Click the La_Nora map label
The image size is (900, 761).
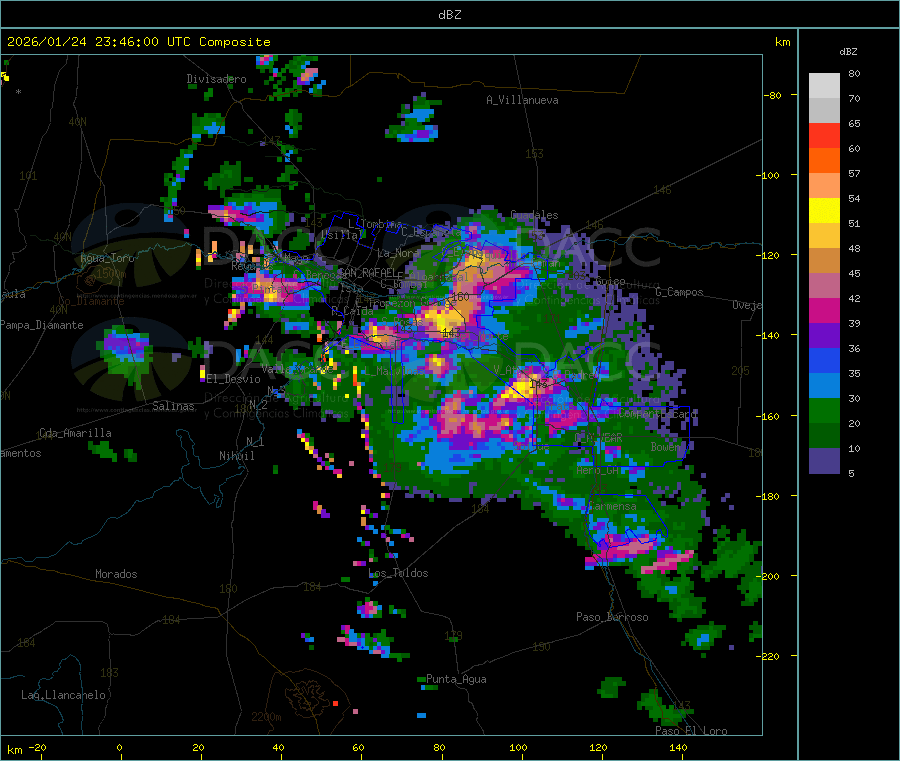pos(398,253)
